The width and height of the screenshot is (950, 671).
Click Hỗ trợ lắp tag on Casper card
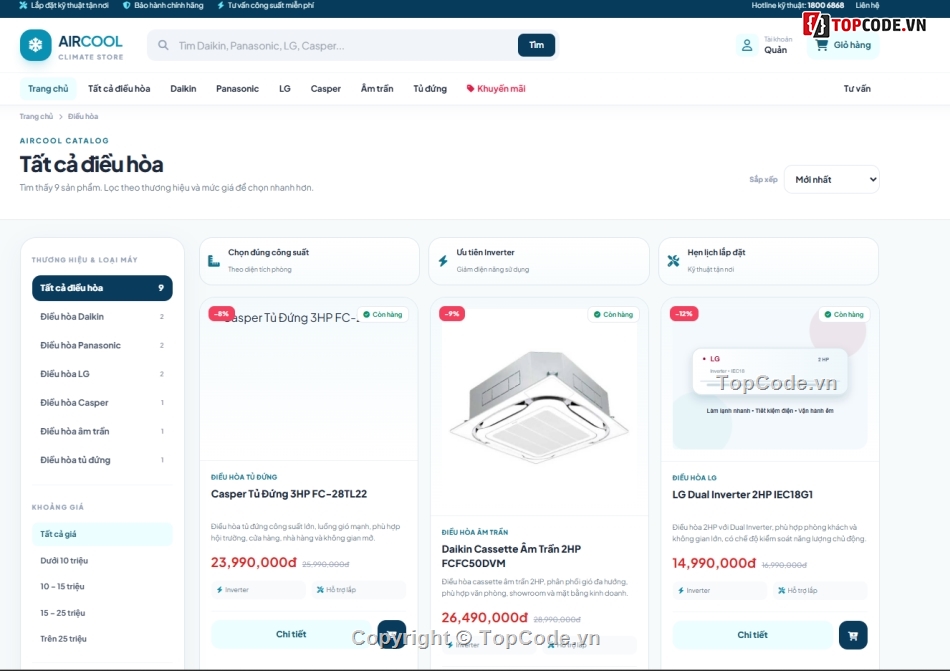[x=359, y=590]
